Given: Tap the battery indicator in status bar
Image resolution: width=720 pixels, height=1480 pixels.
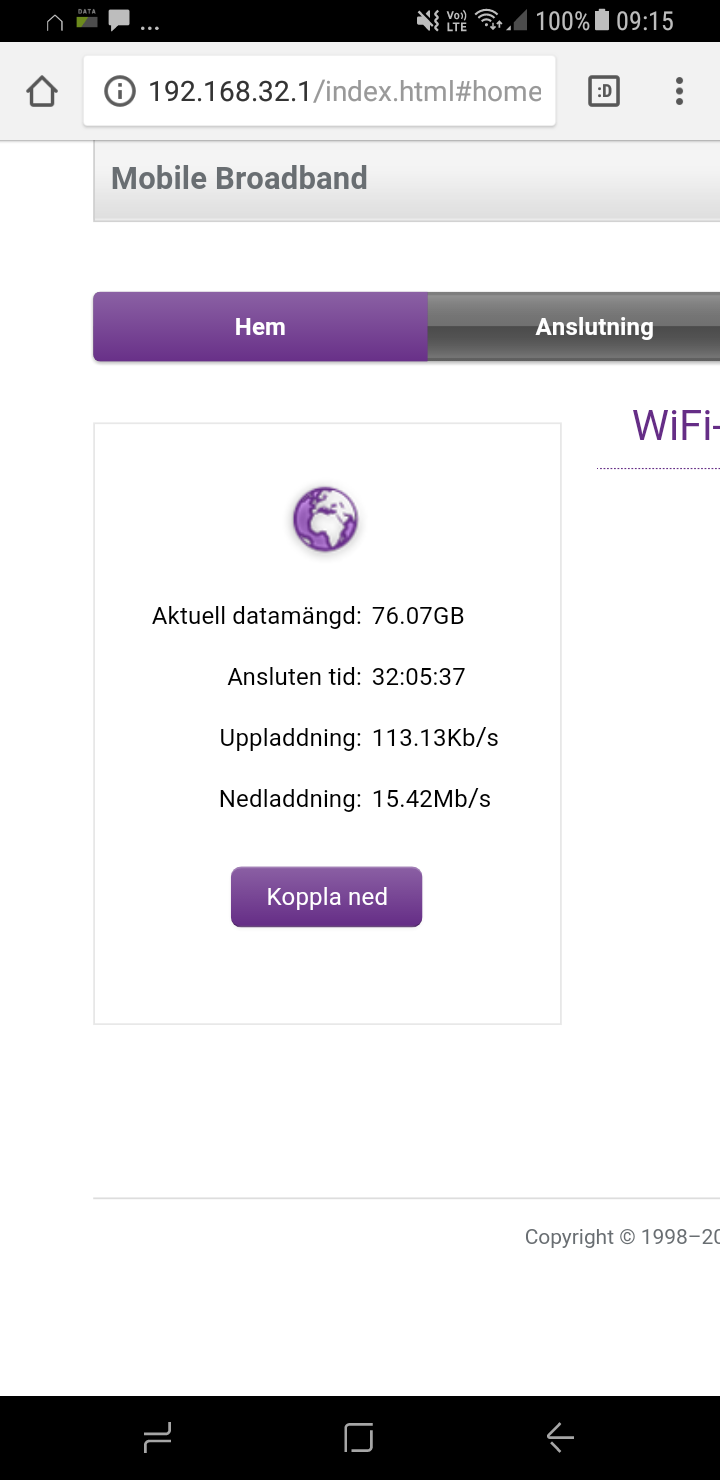Looking at the screenshot, I should pos(602,20).
